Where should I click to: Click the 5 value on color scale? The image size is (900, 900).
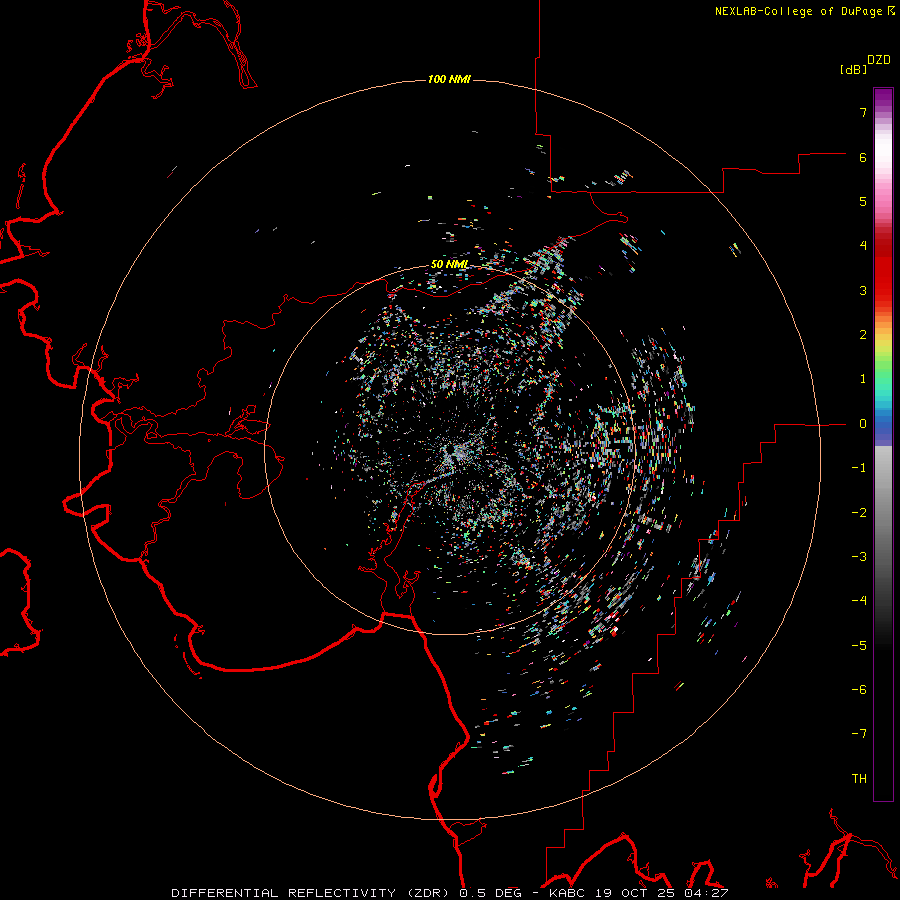point(863,201)
